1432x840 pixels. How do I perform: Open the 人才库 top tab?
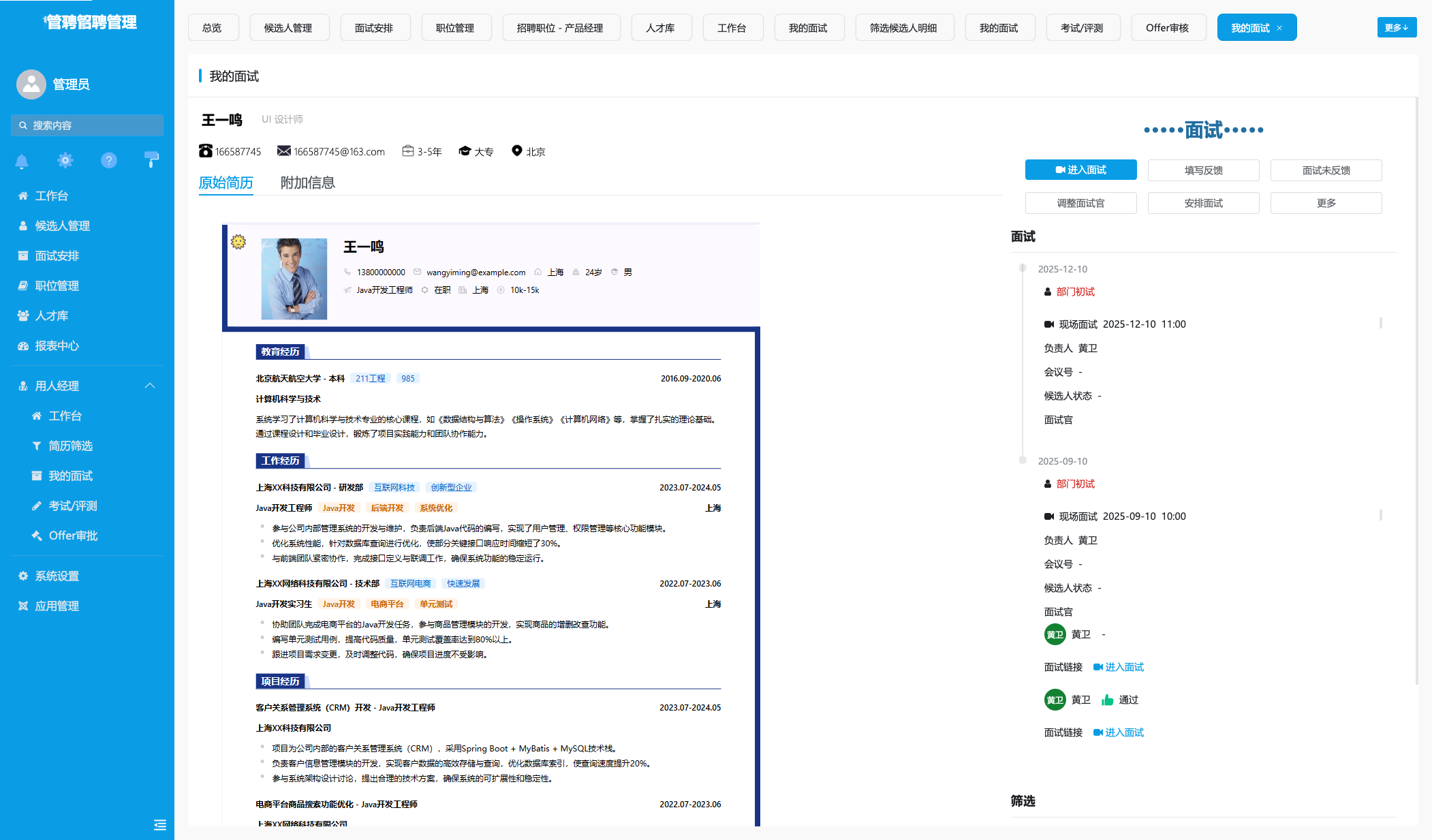(x=660, y=28)
